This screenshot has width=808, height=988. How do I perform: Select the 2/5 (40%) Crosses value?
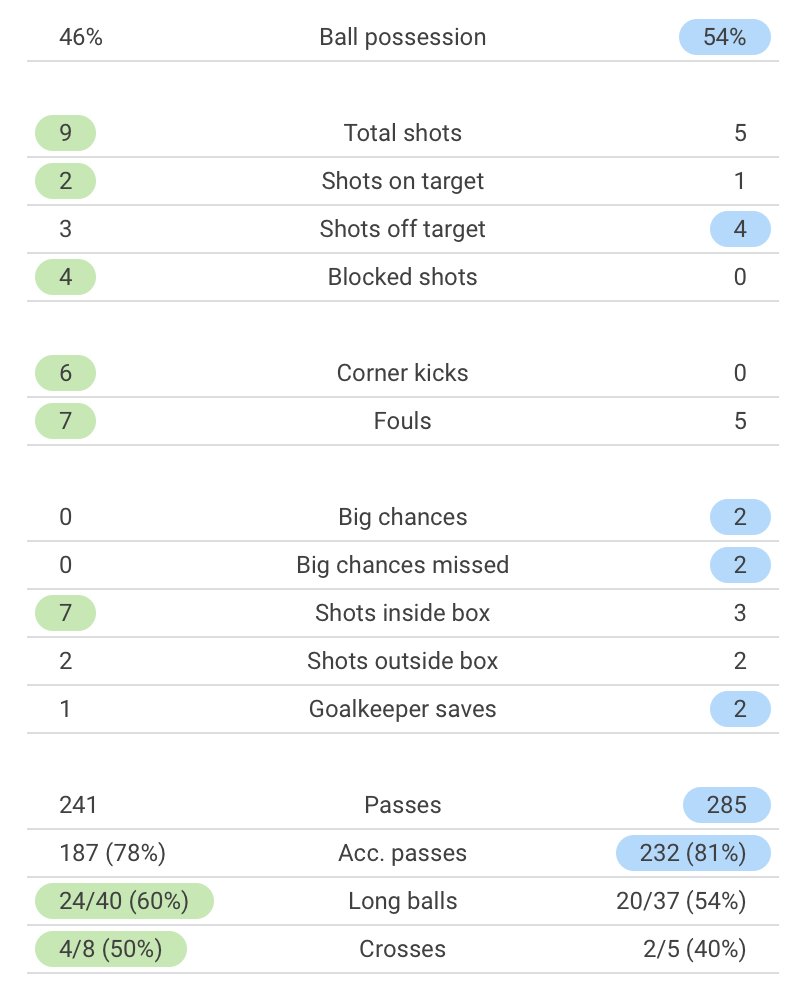click(x=695, y=949)
